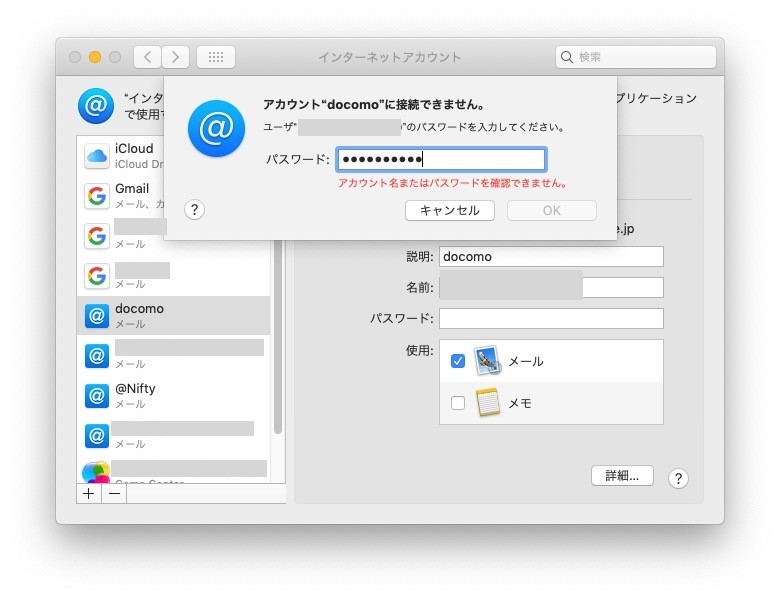The height and width of the screenshot is (598, 780).
Task: Enable the メモ checkbox
Action: 458,402
